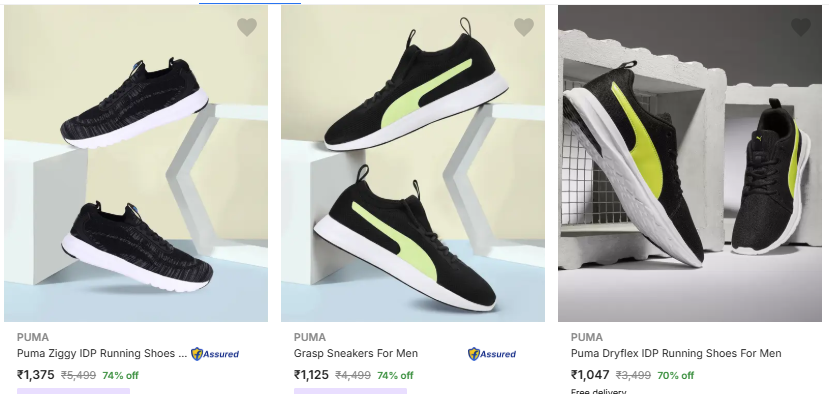The image size is (829, 394).
Task: Click PUMA brand label above Grasp Sneakers
Action: pyautogui.click(x=310, y=337)
